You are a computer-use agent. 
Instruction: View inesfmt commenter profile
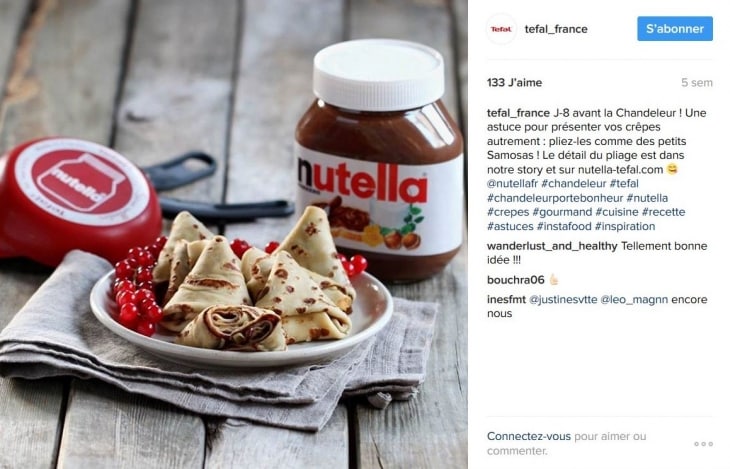[x=506, y=299]
